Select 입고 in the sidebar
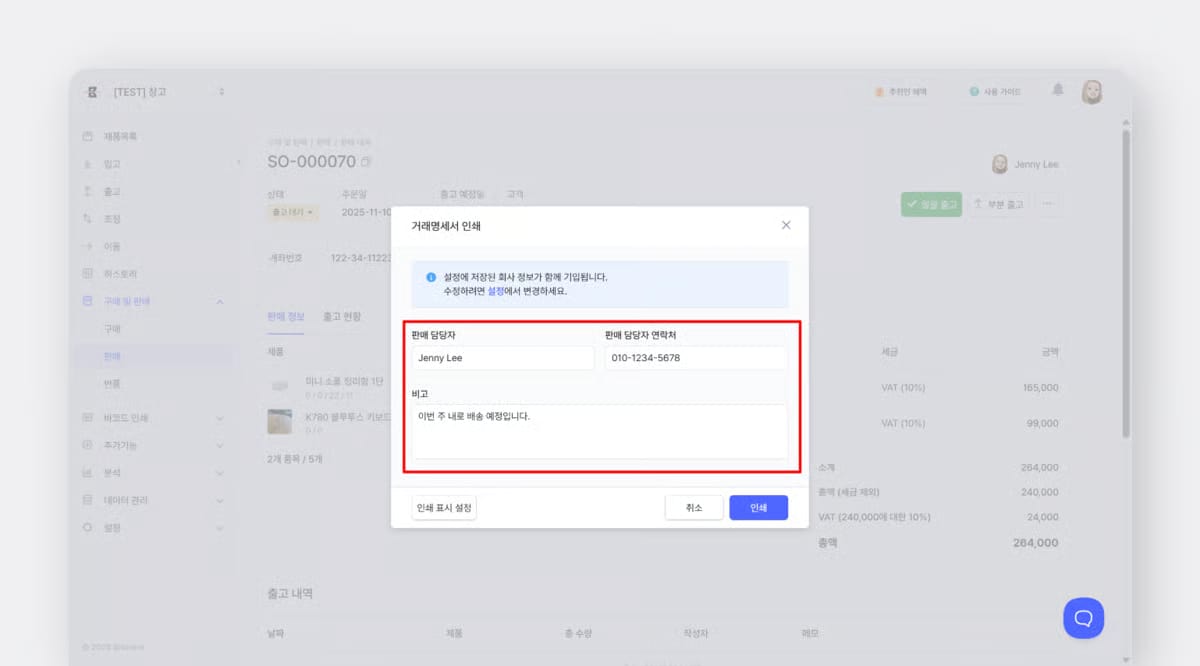The width and height of the screenshot is (1200, 666). point(113,163)
